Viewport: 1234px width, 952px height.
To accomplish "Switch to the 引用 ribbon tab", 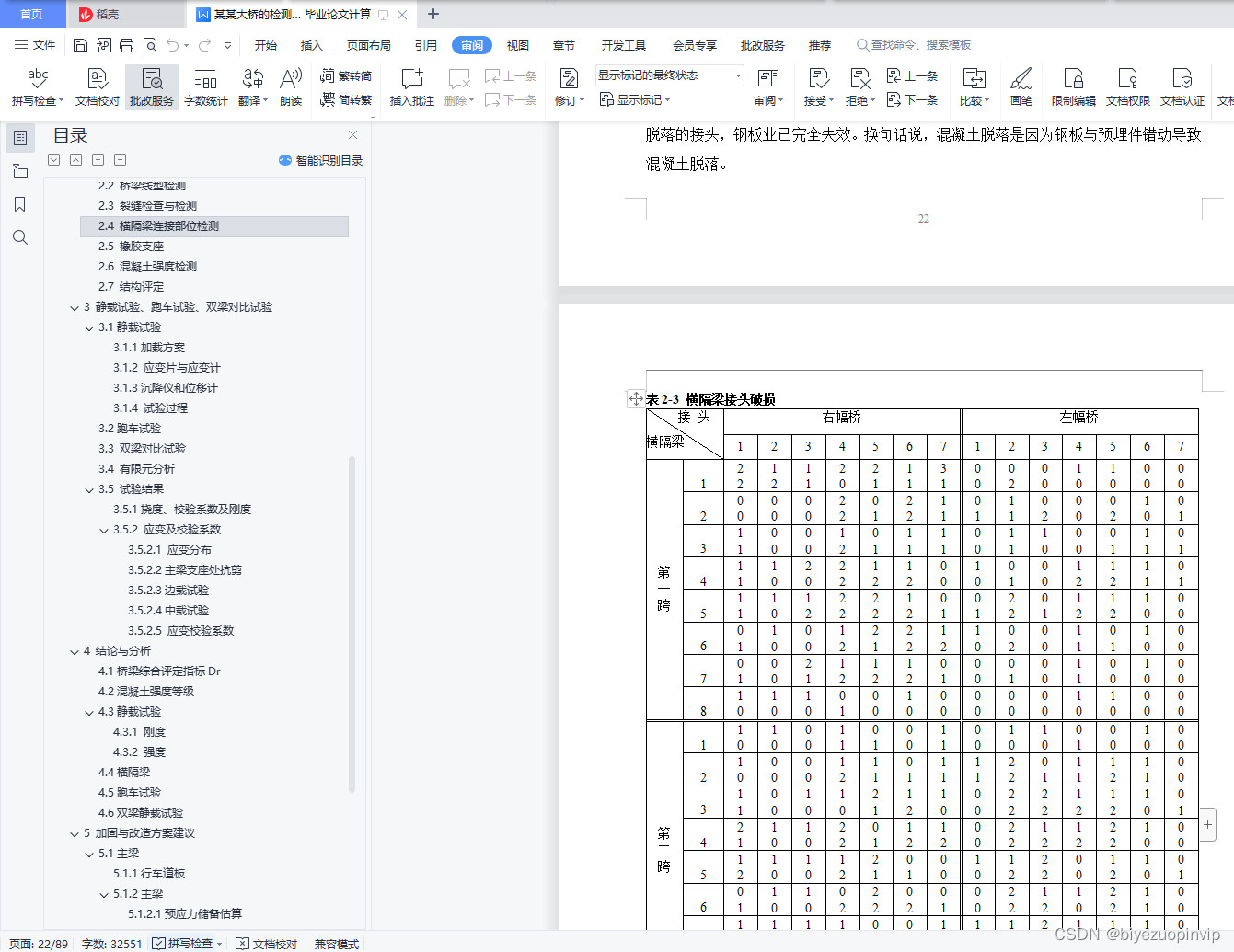I will point(426,45).
